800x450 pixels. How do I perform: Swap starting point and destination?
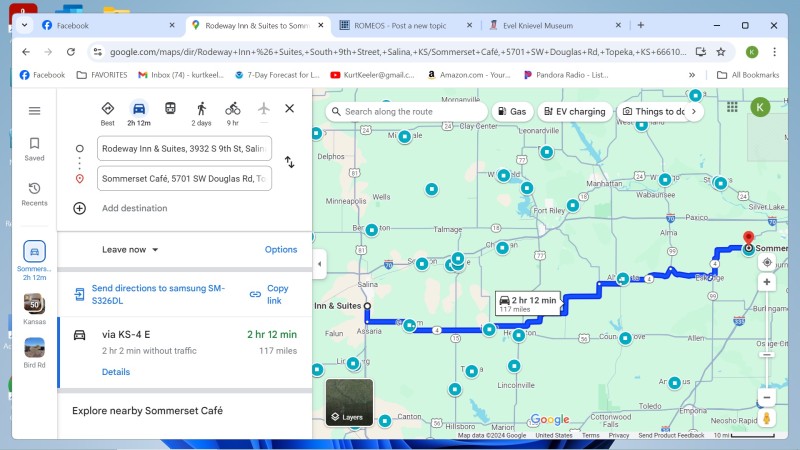tap(289, 162)
